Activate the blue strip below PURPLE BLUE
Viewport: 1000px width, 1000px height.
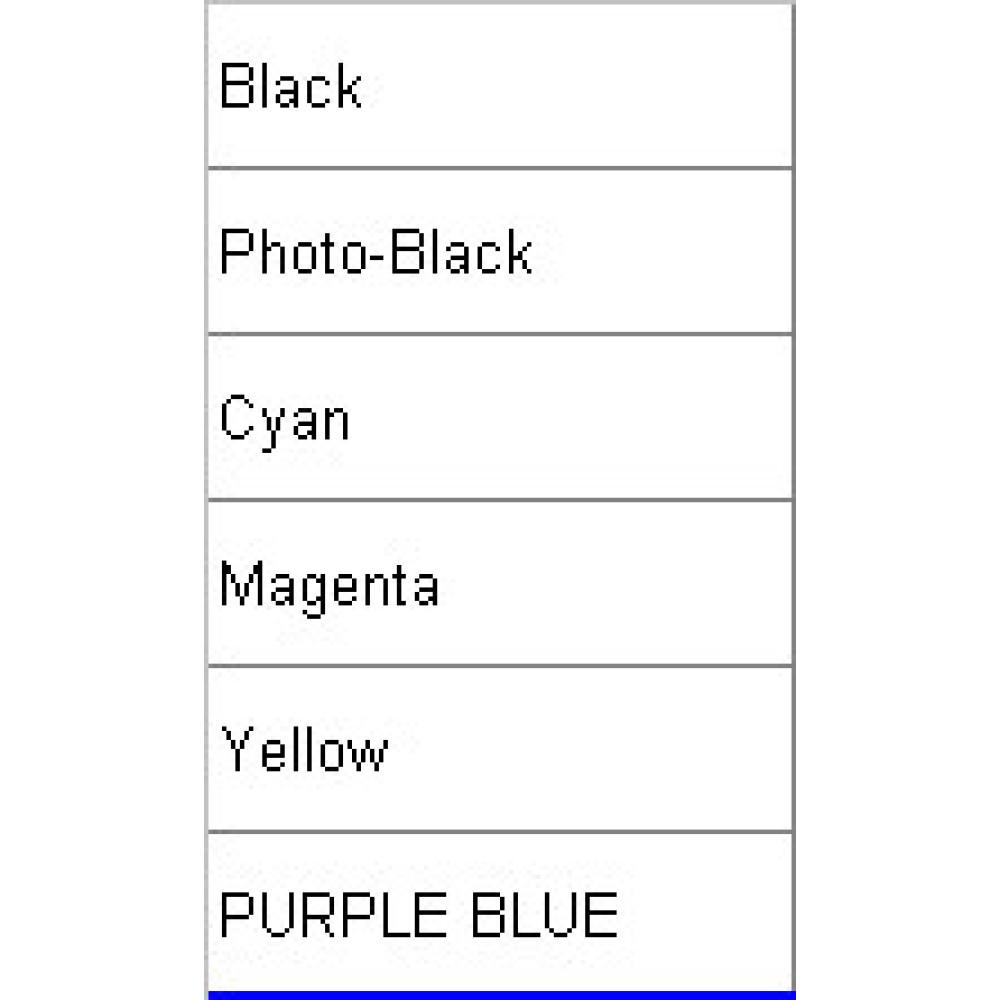pyautogui.click(x=502, y=996)
